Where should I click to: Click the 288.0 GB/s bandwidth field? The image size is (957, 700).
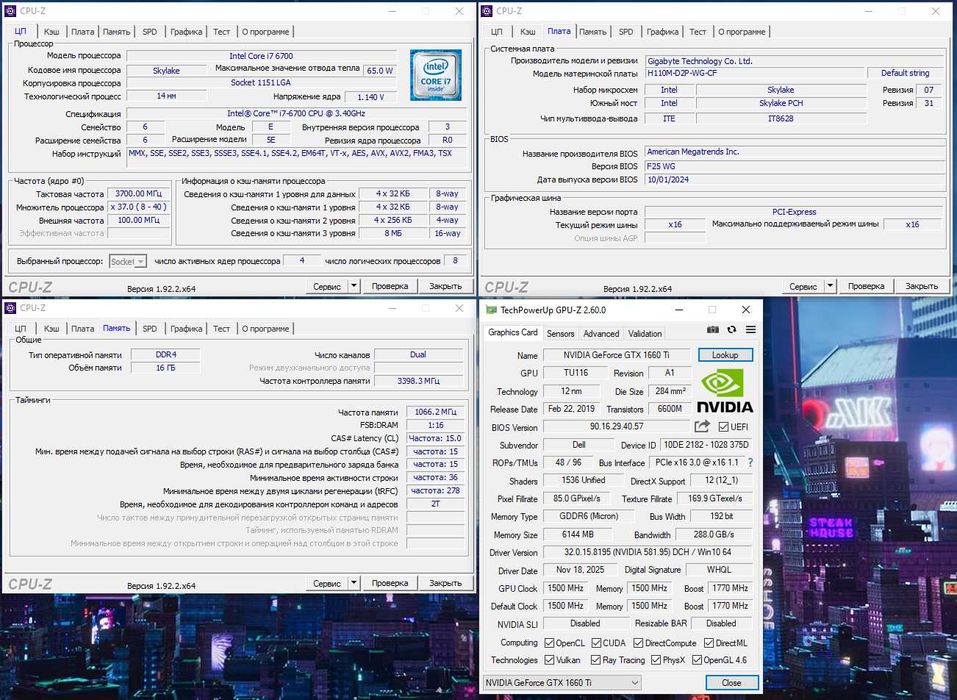(x=713, y=534)
